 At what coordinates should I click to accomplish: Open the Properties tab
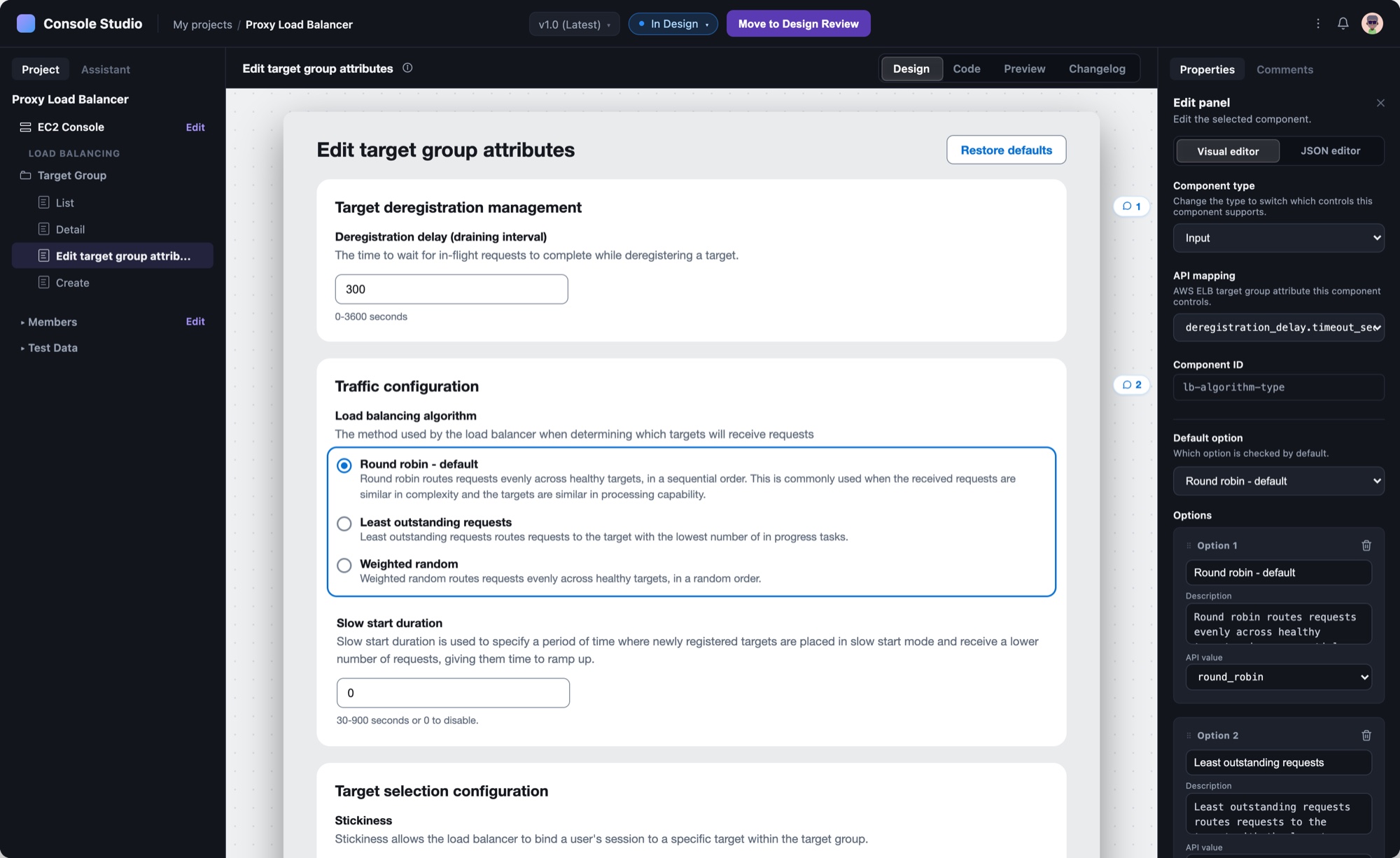1207,69
